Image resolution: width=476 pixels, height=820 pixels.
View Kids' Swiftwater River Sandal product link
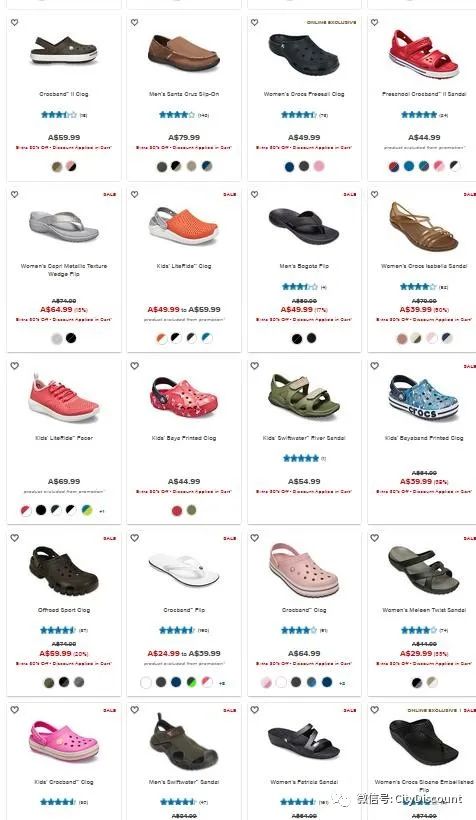click(x=304, y=438)
